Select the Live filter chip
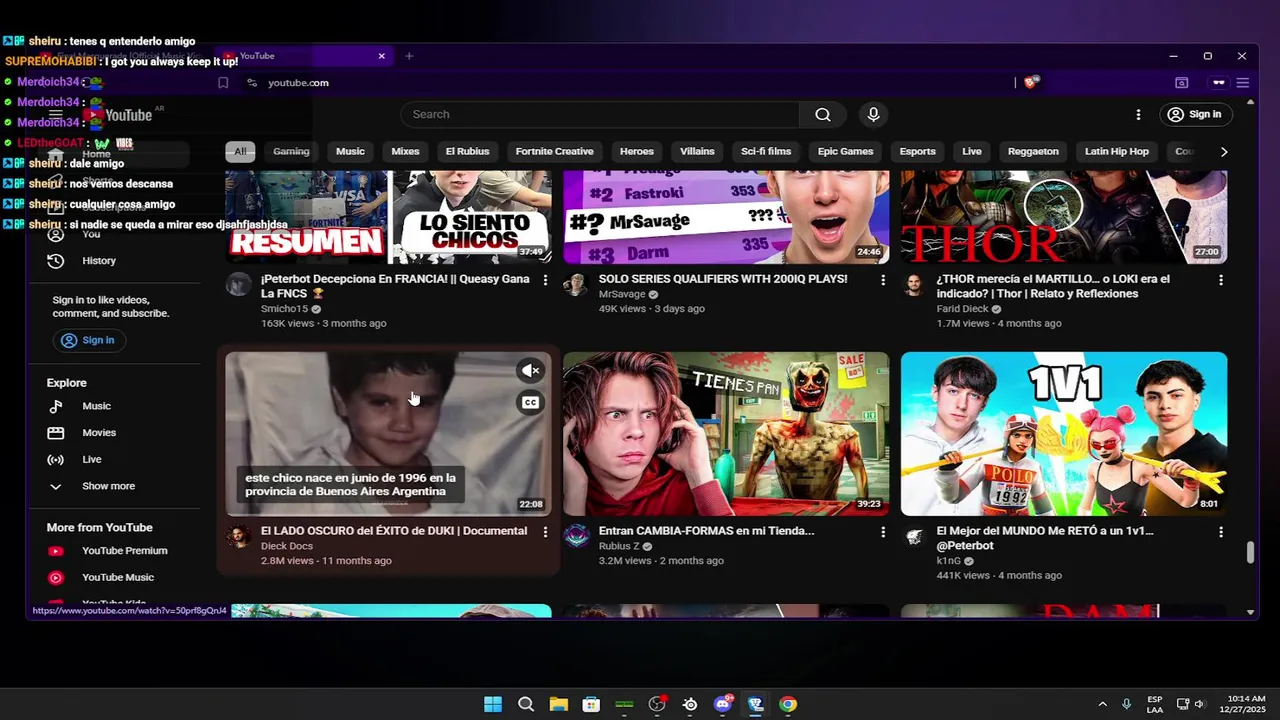The height and width of the screenshot is (720, 1280). [972, 151]
